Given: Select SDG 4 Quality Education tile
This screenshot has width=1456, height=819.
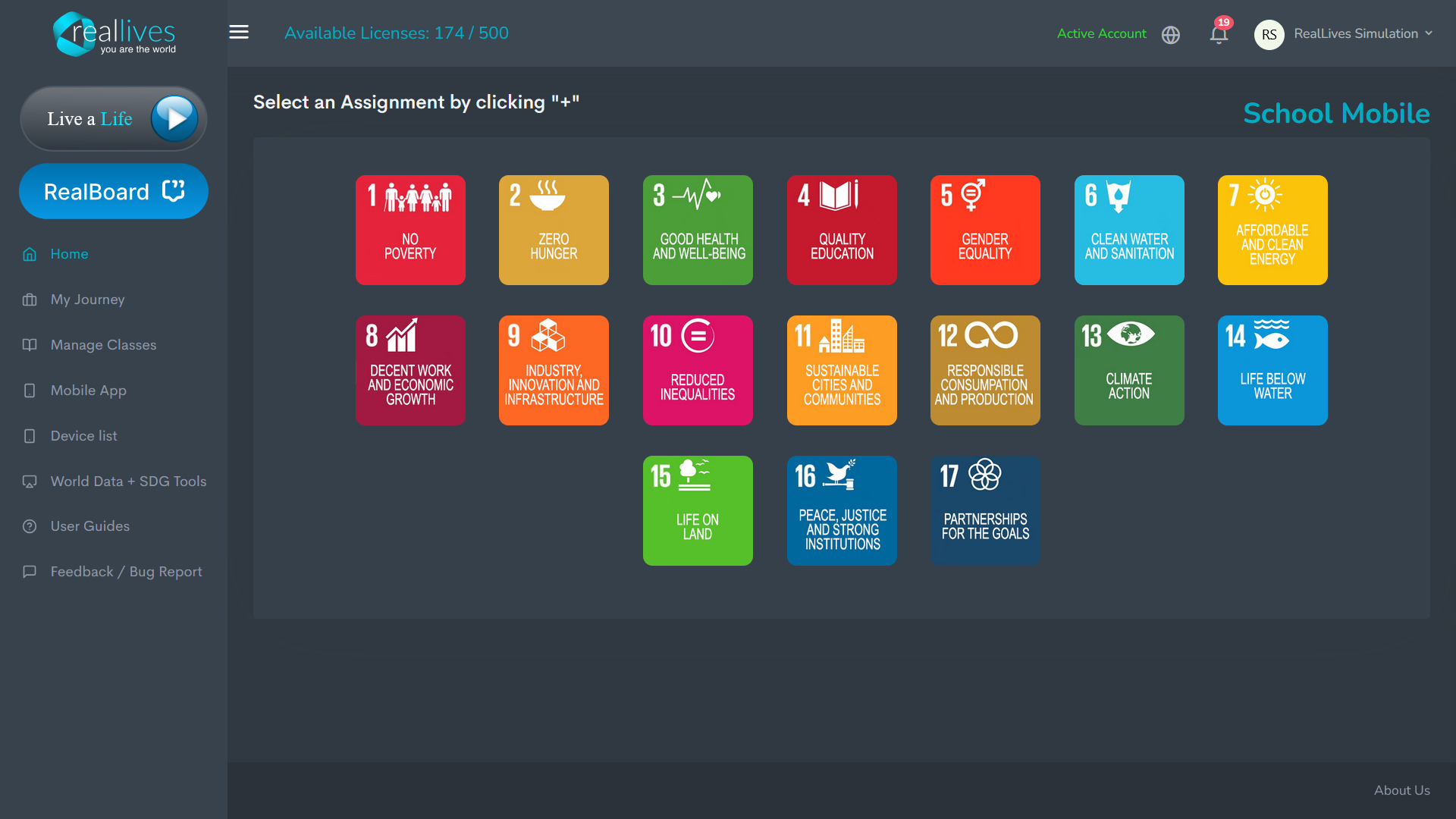Looking at the screenshot, I should pyautogui.click(x=842, y=230).
